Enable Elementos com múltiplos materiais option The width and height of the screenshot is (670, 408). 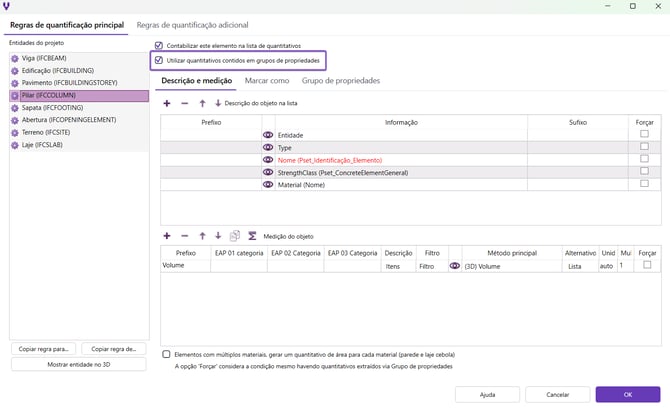(166, 354)
